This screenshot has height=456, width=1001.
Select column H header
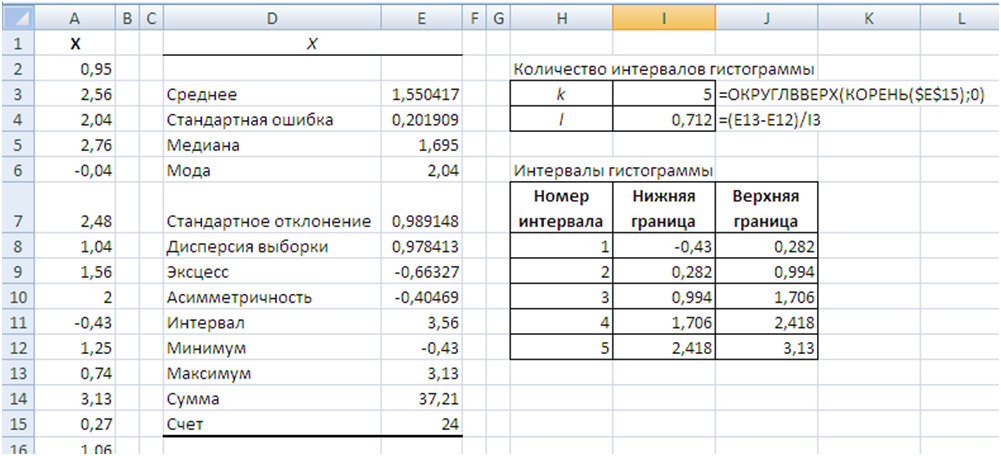562,20
